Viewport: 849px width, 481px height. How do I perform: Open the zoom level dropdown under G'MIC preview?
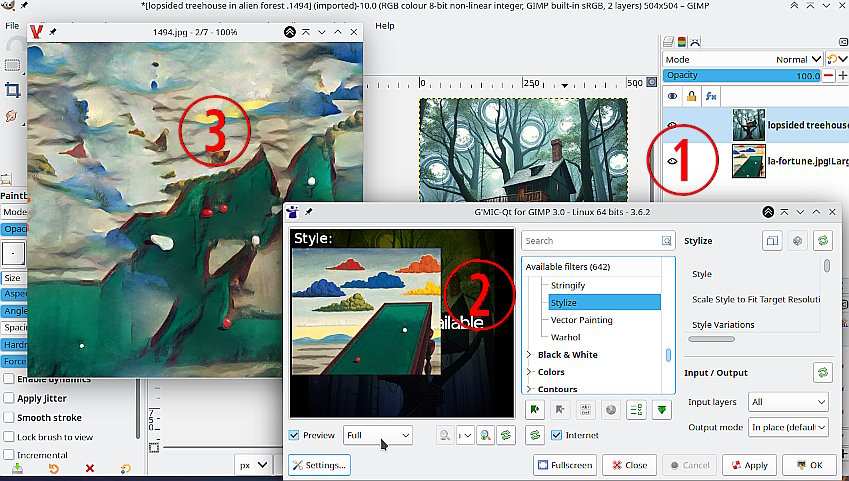pos(465,435)
